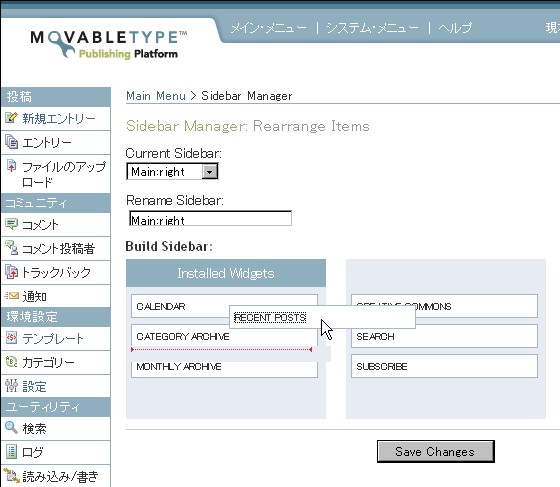Click the file upload icon in sidebar
Screen dimensions: 560x487
pos(11,166)
